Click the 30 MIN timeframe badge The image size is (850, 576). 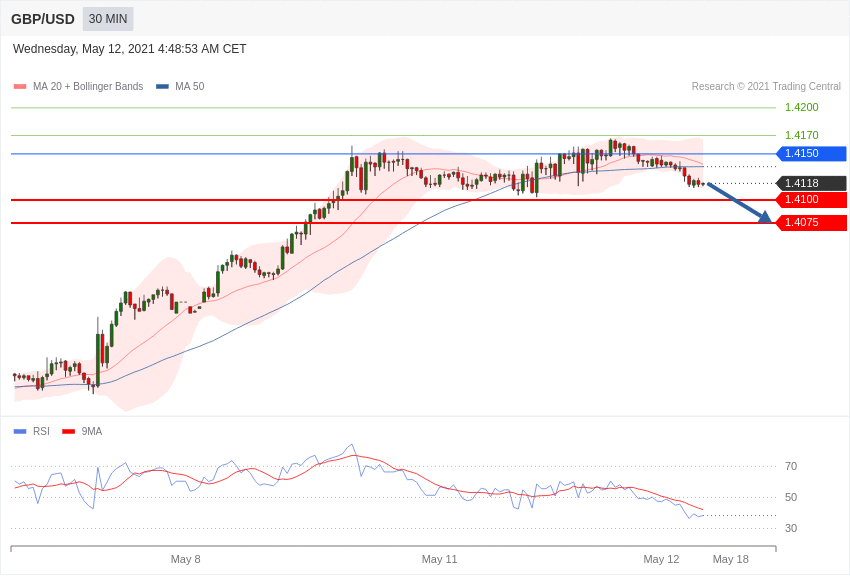(x=108, y=19)
